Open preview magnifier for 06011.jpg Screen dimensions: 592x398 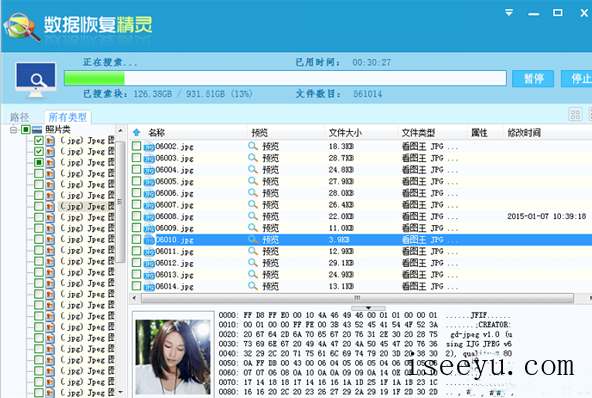click(x=253, y=251)
